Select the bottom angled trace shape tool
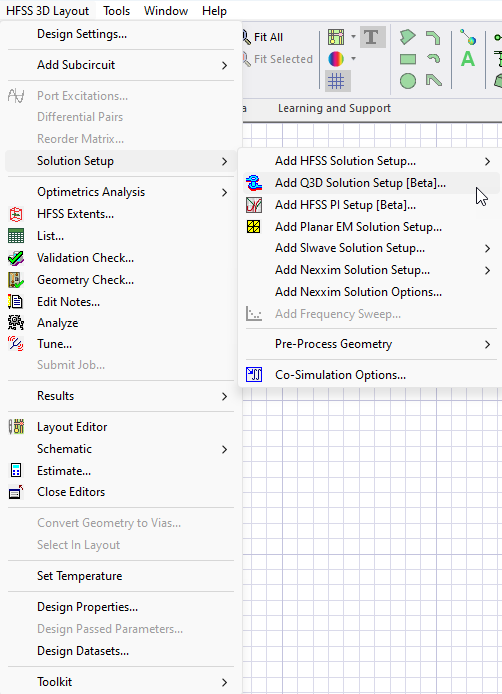This screenshot has height=694, width=502. click(x=433, y=80)
